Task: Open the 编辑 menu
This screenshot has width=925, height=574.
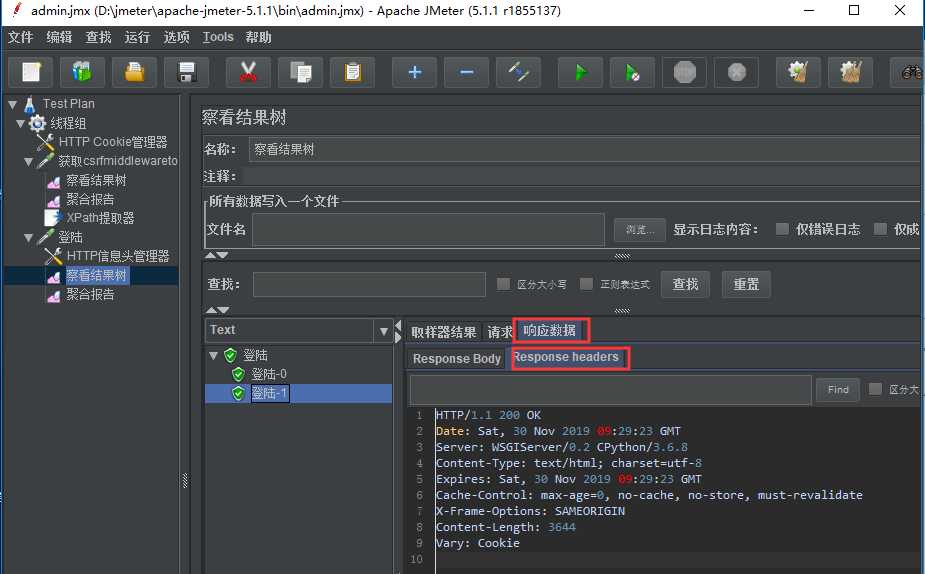Action: click(59, 37)
